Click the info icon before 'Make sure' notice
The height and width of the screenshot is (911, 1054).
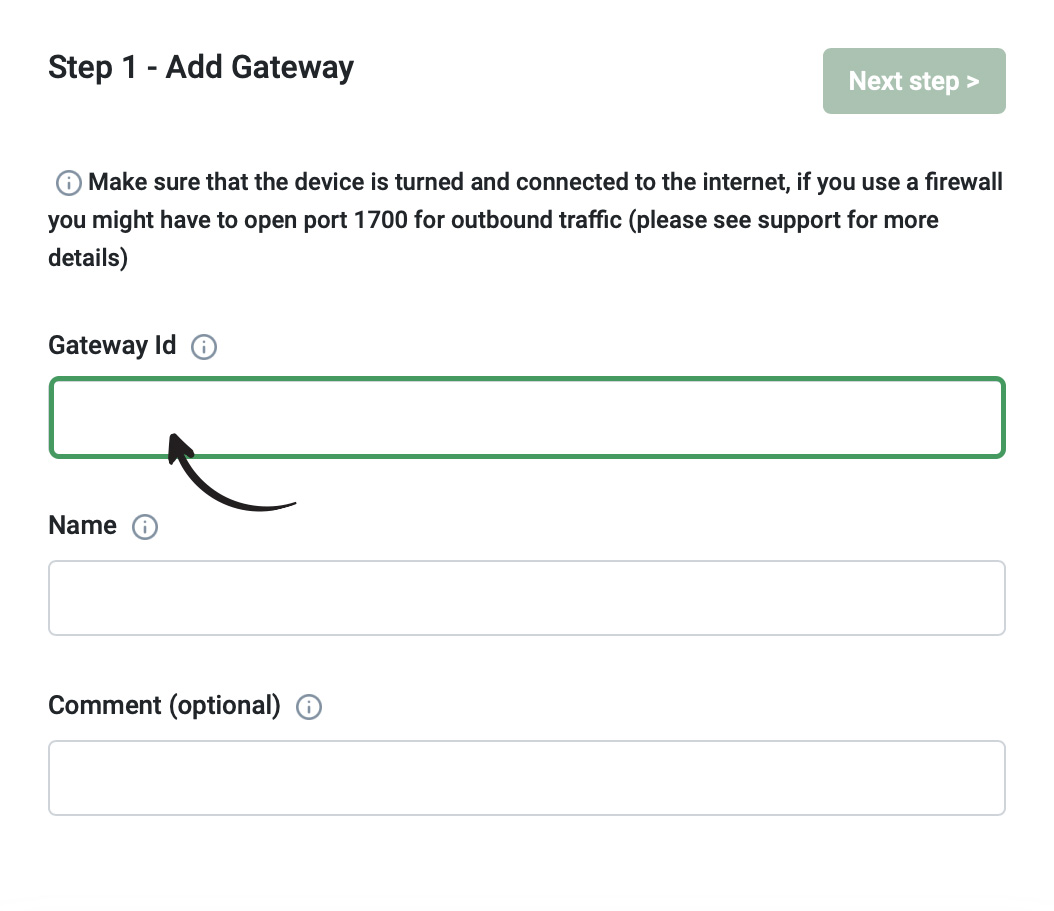68,183
